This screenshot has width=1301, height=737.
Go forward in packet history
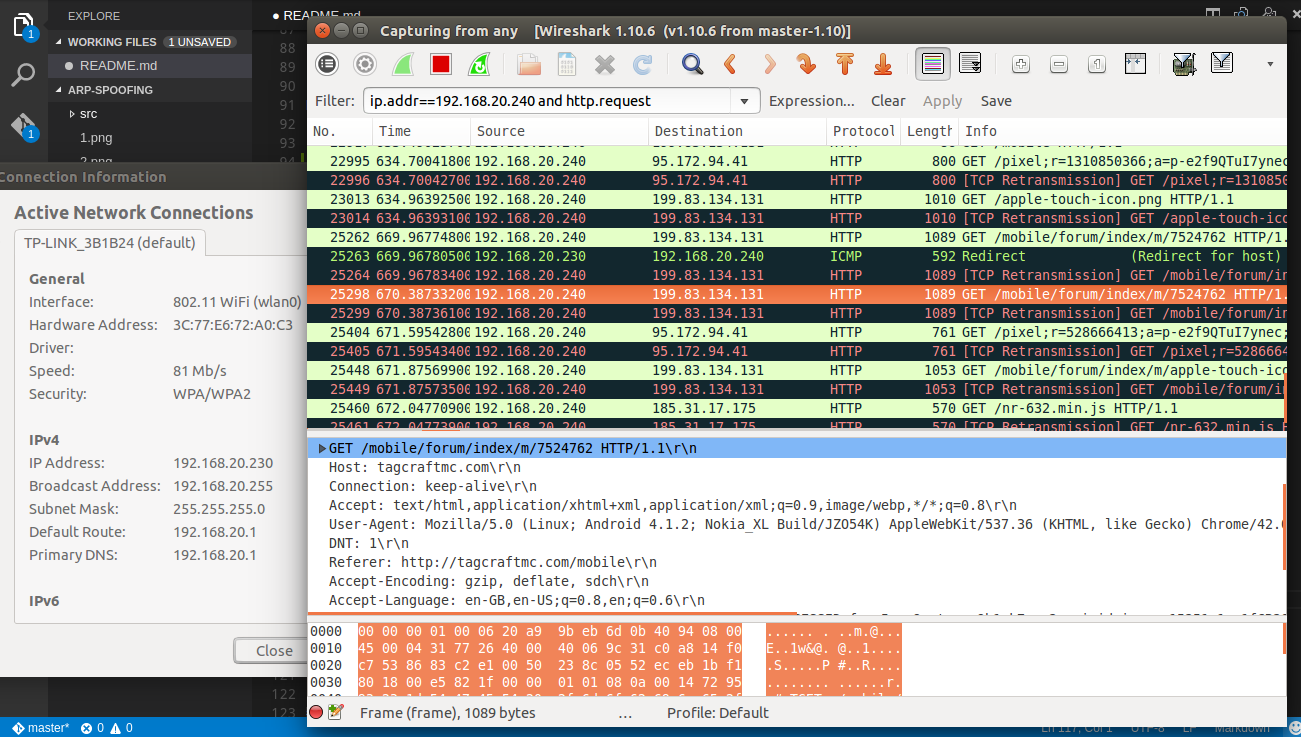[x=768, y=64]
